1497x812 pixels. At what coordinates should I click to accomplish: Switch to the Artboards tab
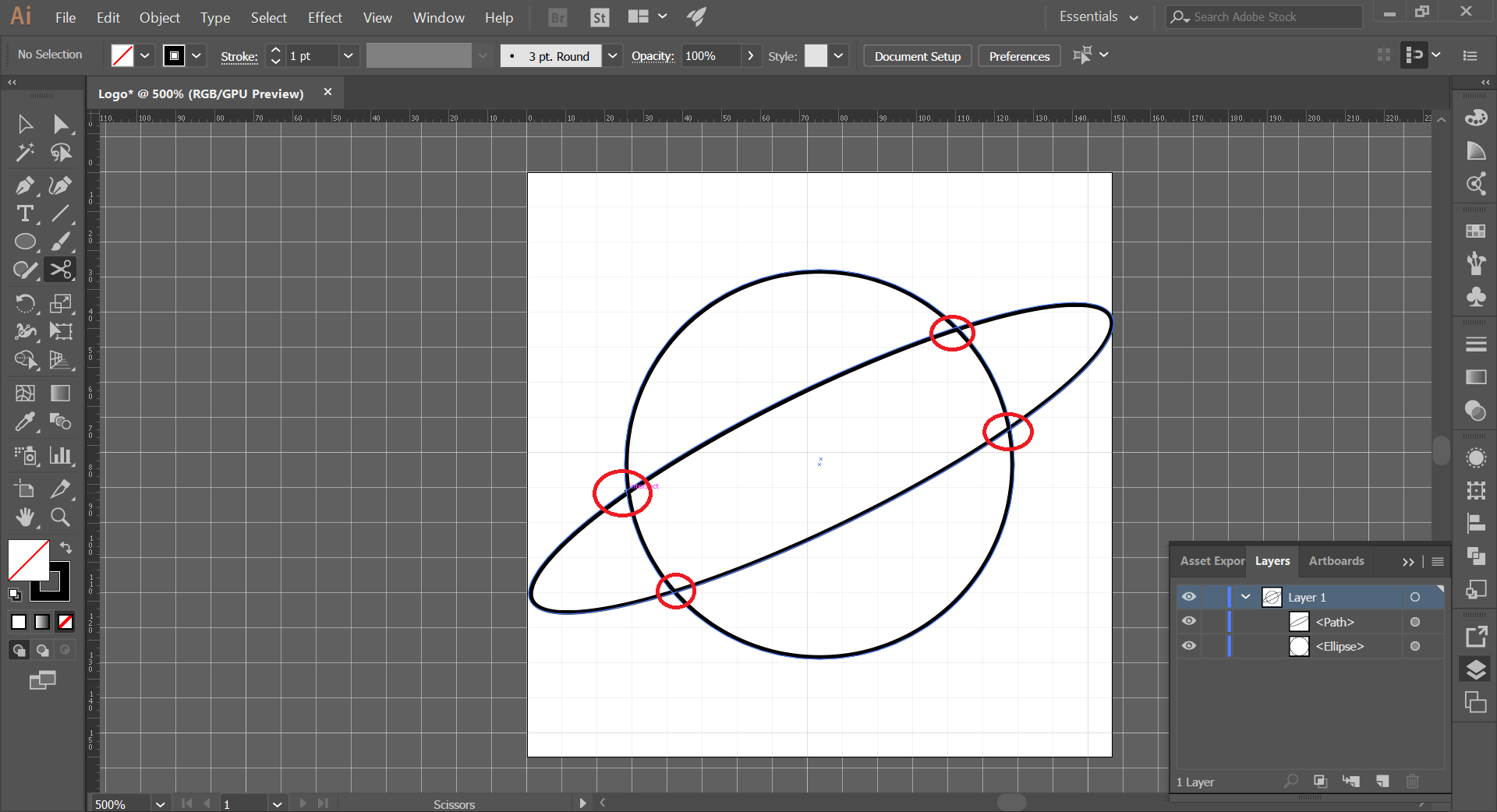click(1336, 561)
